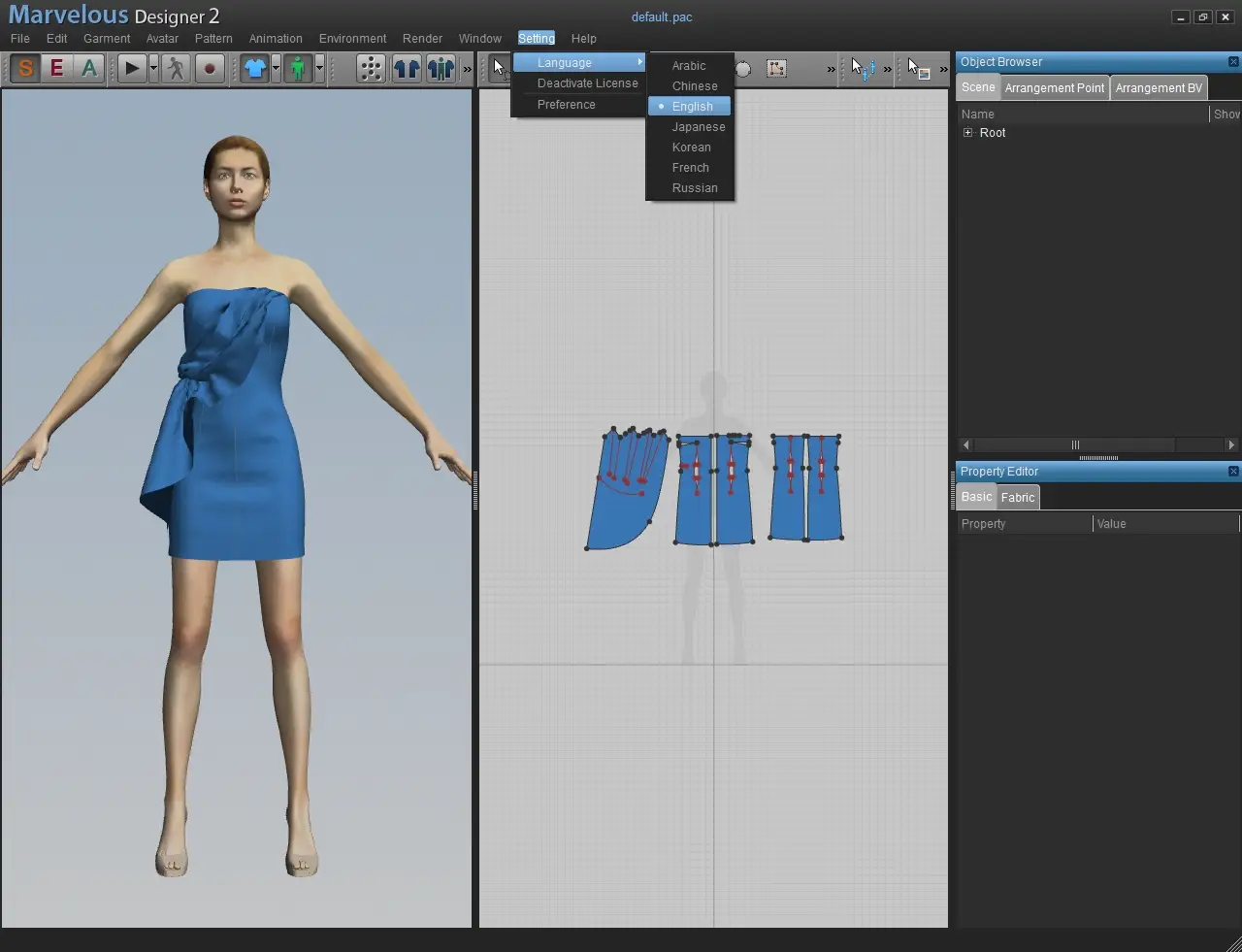Switch to Simulation mode S button
This screenshot has width=1242, height=952.
click(25, 68)
